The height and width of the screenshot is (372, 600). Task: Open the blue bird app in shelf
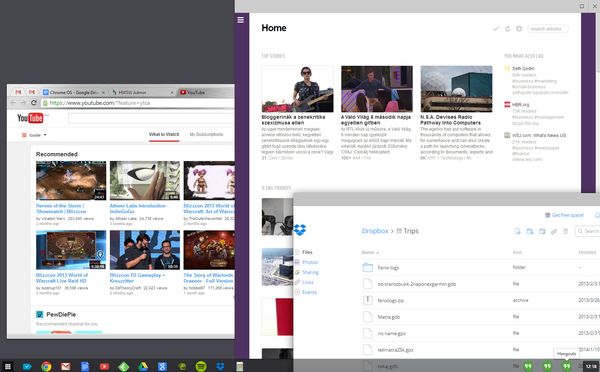(x=27, y=366)
